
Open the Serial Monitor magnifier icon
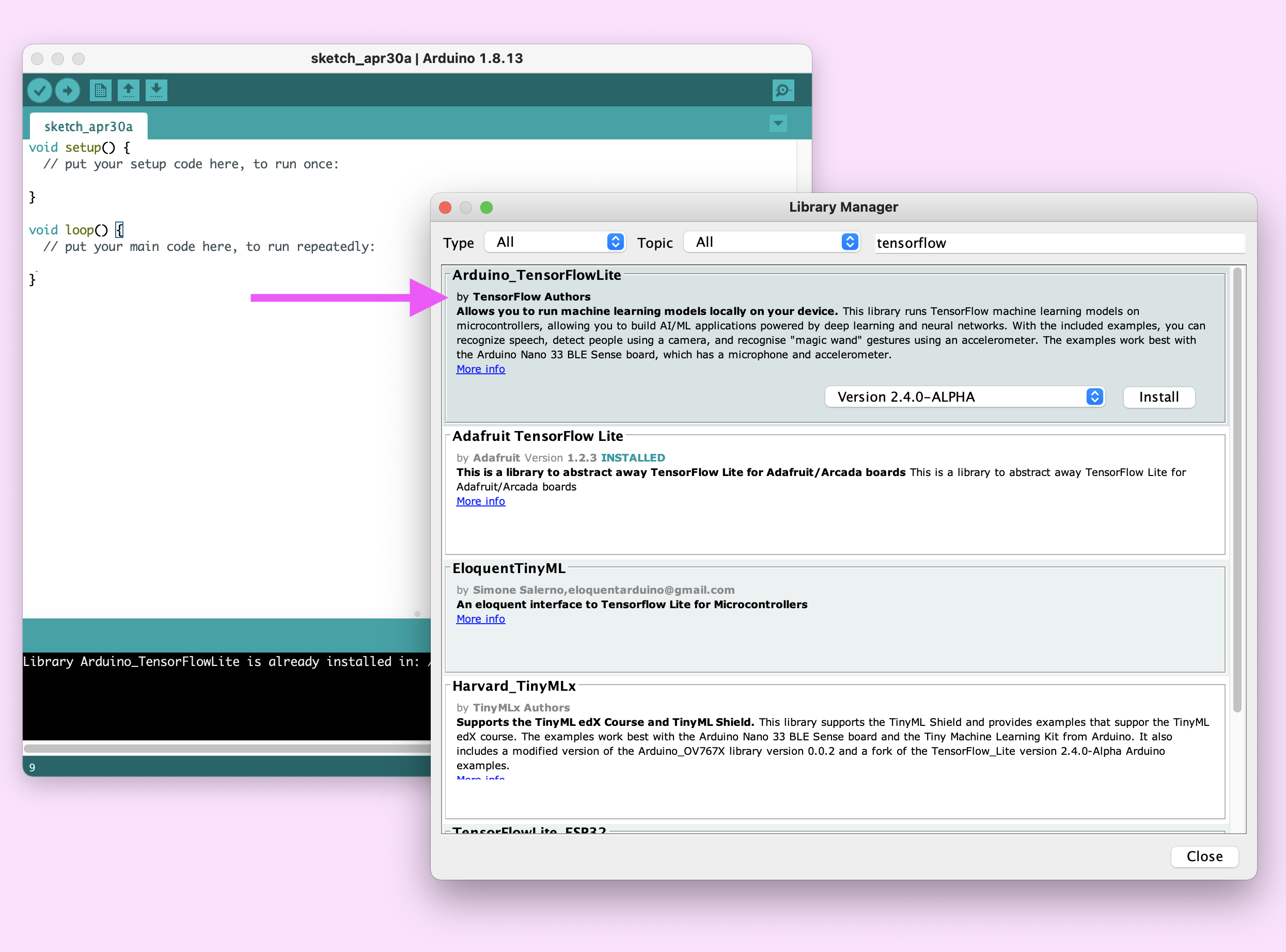tap(783, 90)
